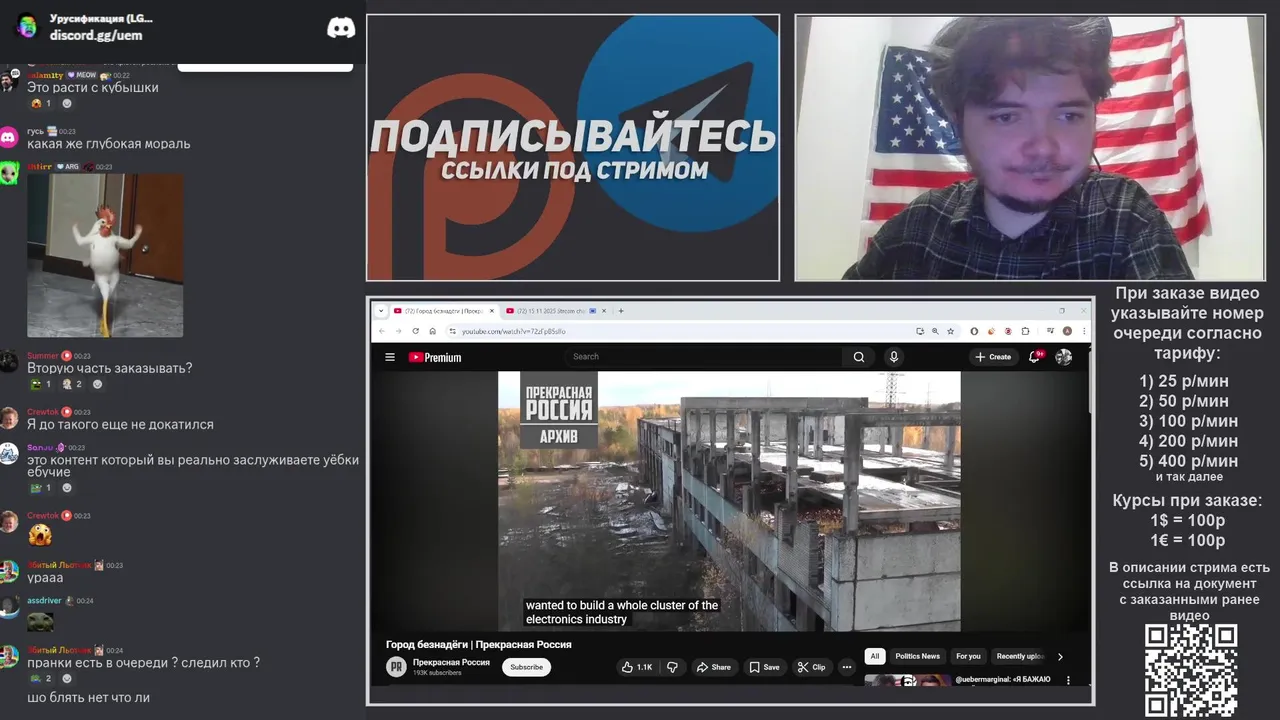
Task: Dislike the video with thumbs-down
Action: pos(673,667)
